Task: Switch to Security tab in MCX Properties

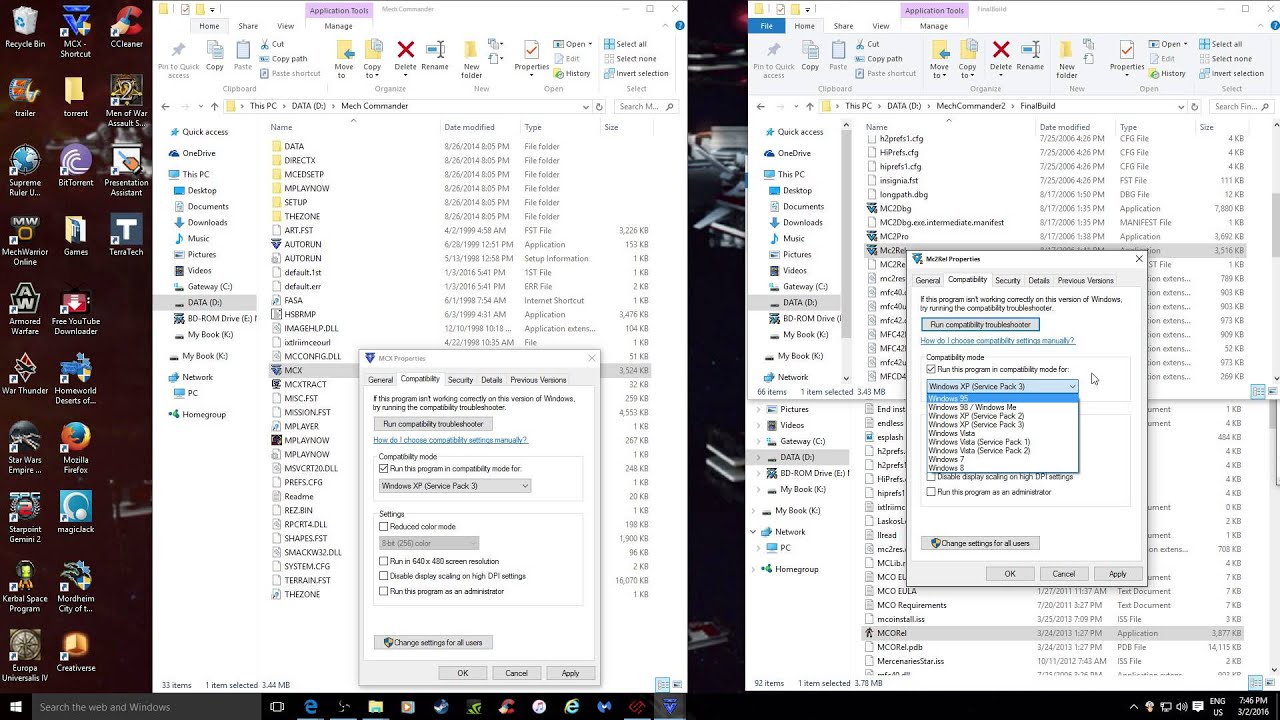Action: pos(460,380)
